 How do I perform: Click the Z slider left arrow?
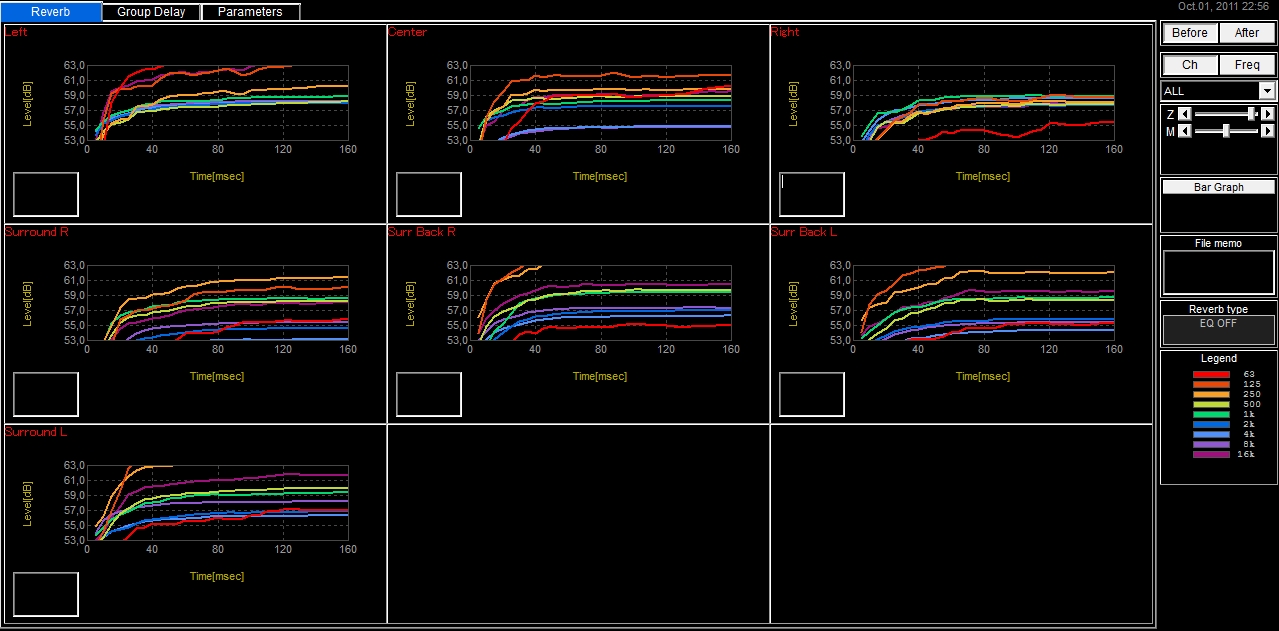click(1185, 115)
